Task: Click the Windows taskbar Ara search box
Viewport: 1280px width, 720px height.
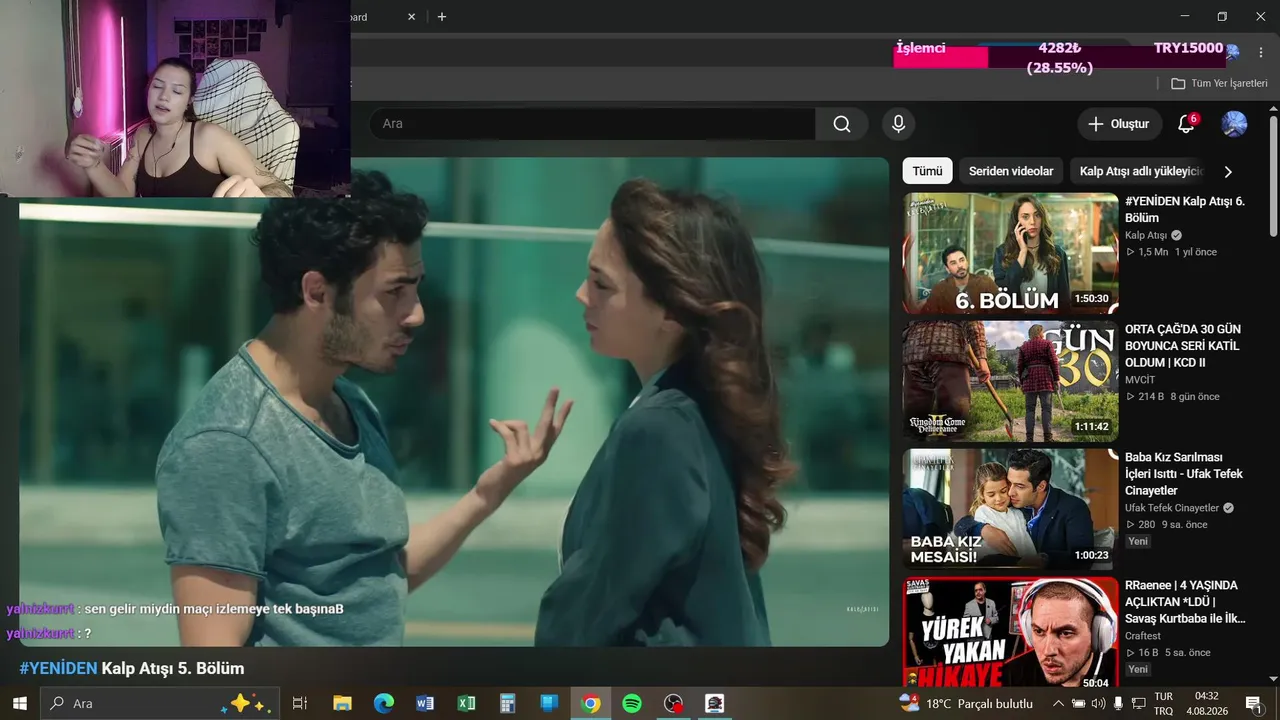Action: pyautogui.click(x=159, y=703)
